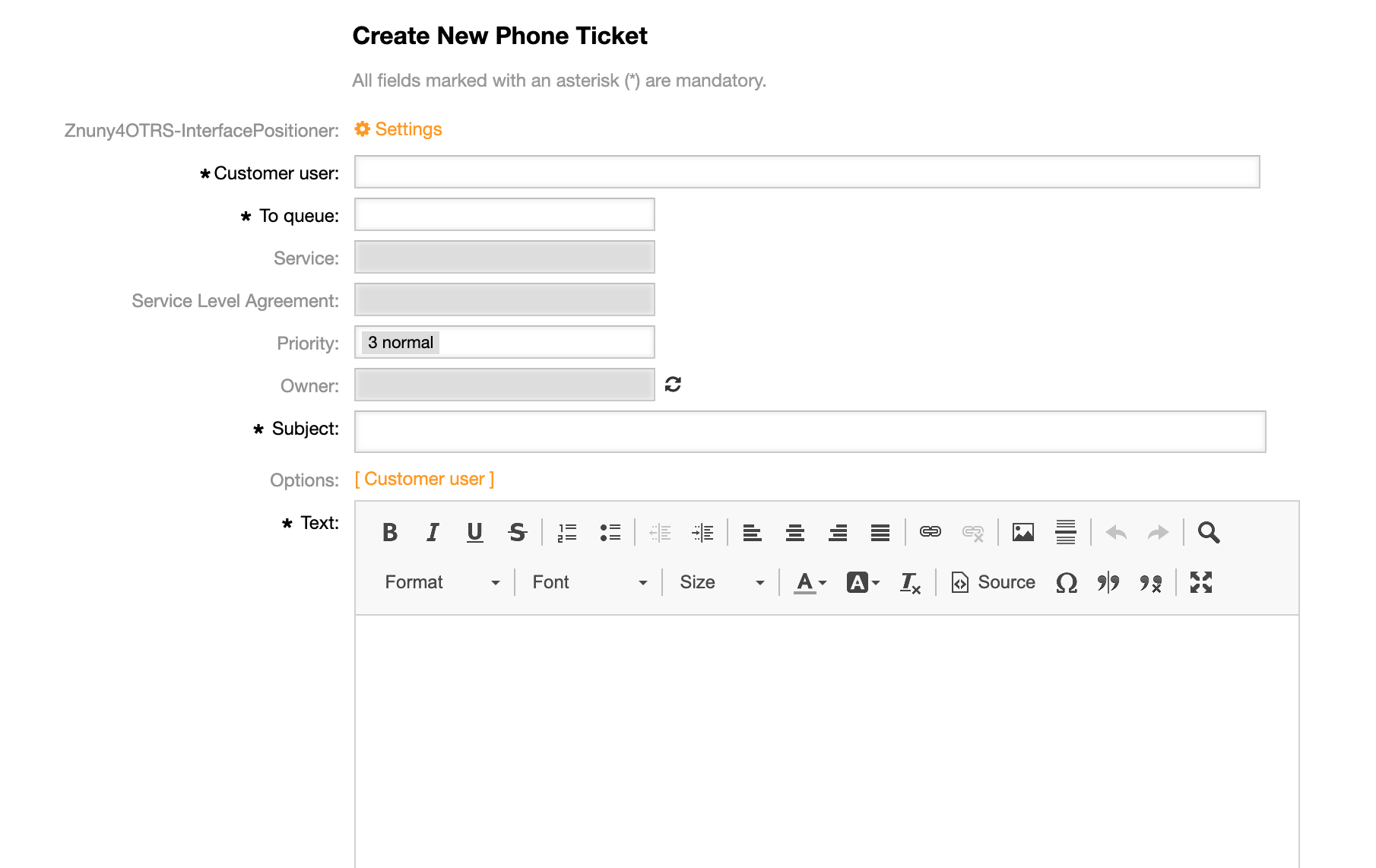The image size is (1376, 868).
Task: Click the Customer user options link
Action: [424, 479]
